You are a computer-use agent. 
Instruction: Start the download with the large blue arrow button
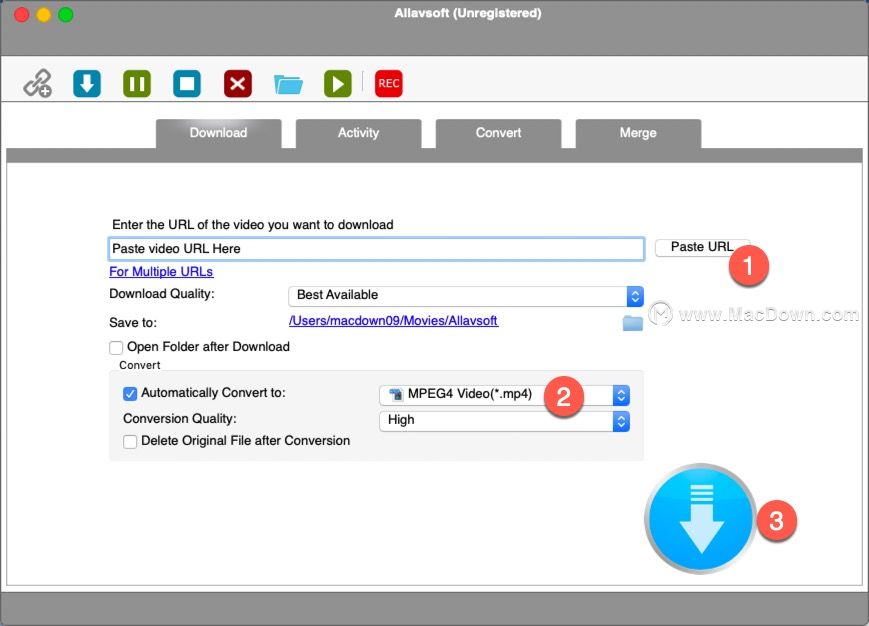tap(701, 519)
